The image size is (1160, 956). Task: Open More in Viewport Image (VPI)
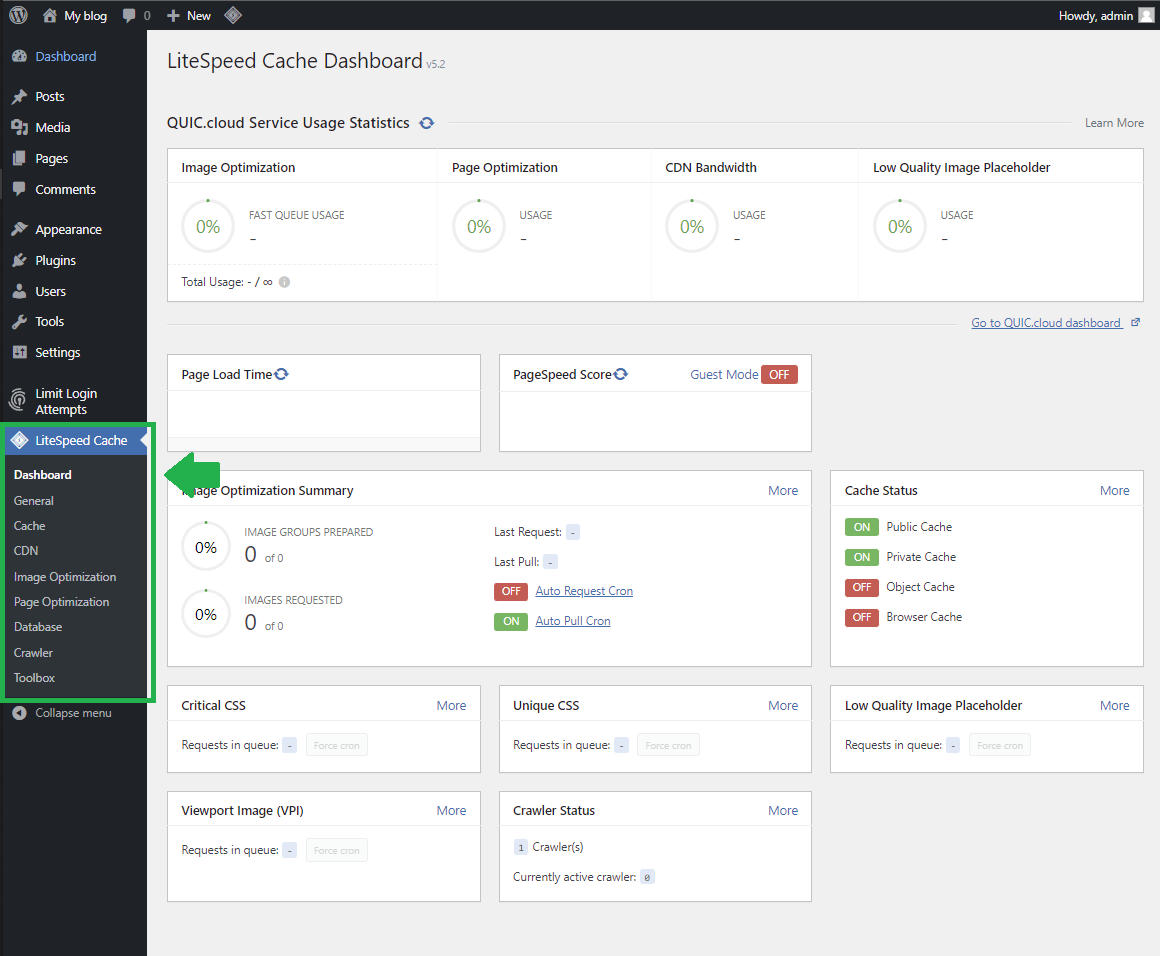point(451,811)
